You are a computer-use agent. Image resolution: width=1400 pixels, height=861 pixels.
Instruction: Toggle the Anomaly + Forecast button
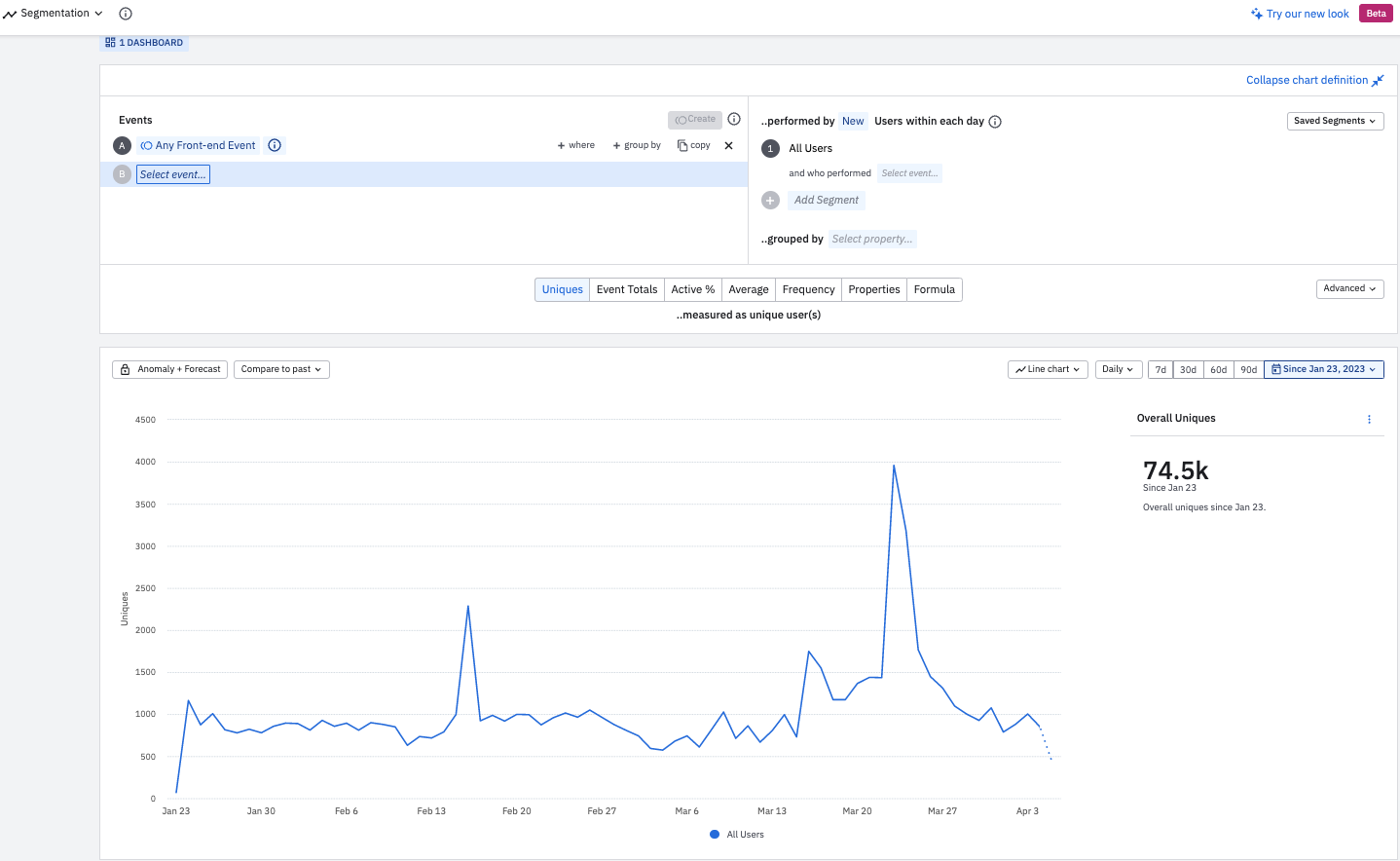[x=170, y=369]
